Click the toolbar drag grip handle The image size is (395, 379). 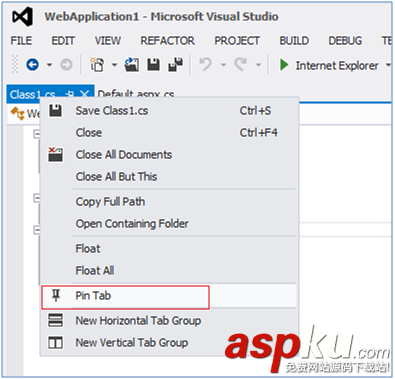15,64
